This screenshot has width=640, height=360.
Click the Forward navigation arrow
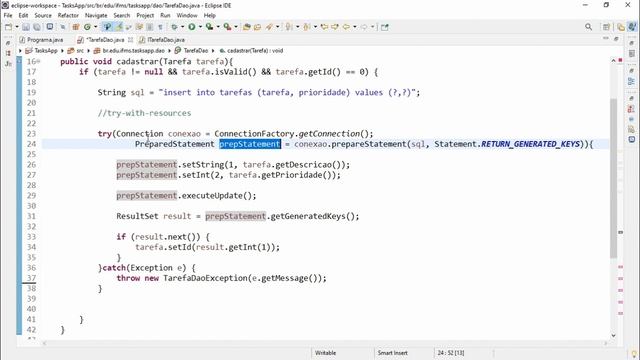(x=364, y=27)
